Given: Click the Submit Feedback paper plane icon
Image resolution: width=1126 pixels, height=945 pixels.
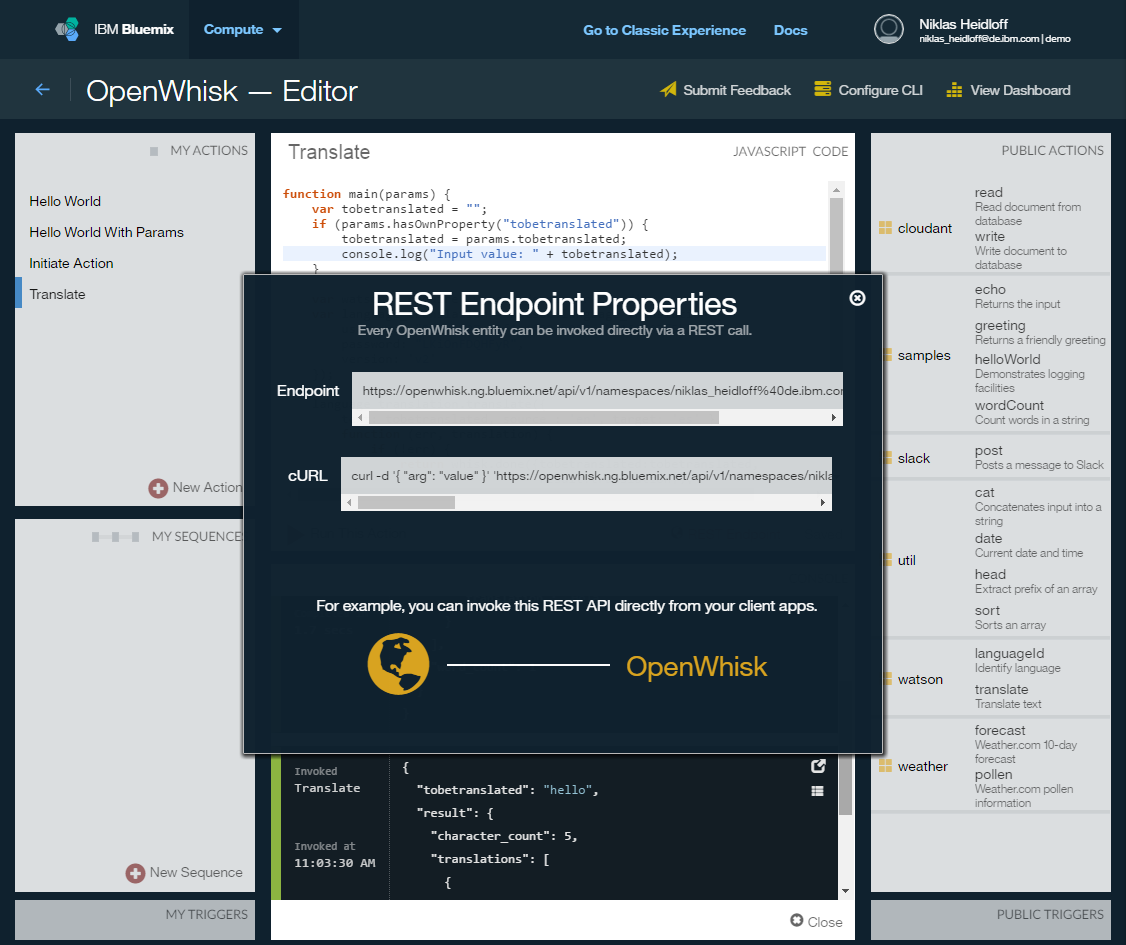Looking at the screenshot, I should [x=669, y=90].
